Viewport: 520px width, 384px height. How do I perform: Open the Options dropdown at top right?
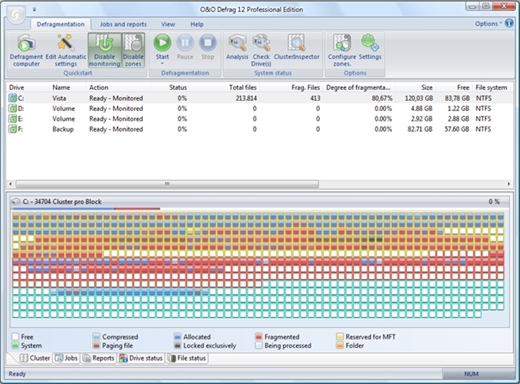pos(488,24)
